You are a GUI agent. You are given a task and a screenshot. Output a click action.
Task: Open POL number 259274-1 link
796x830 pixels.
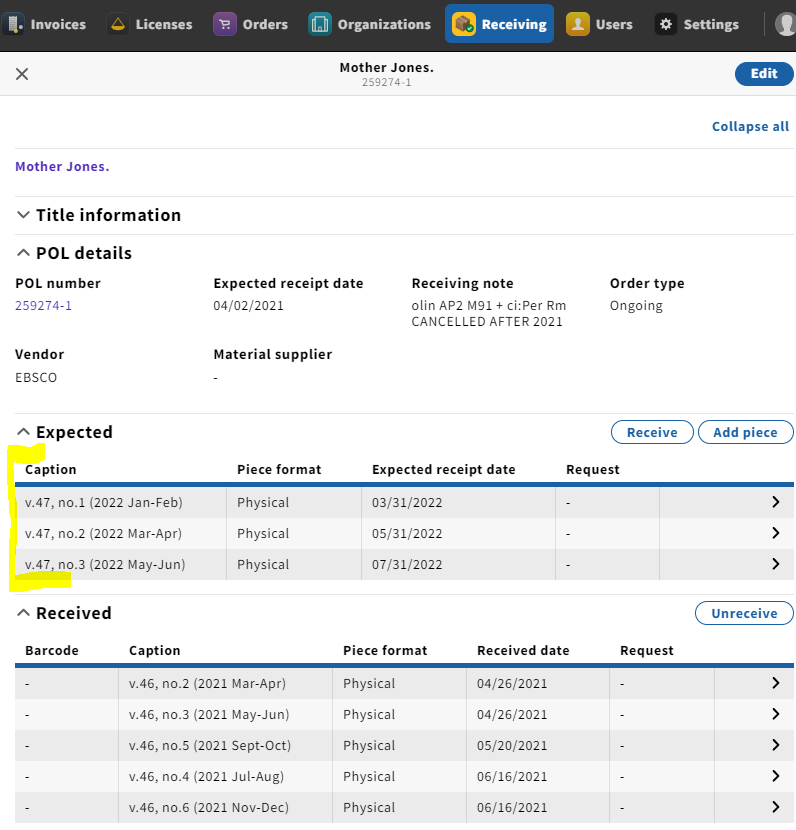coord(43,306)
